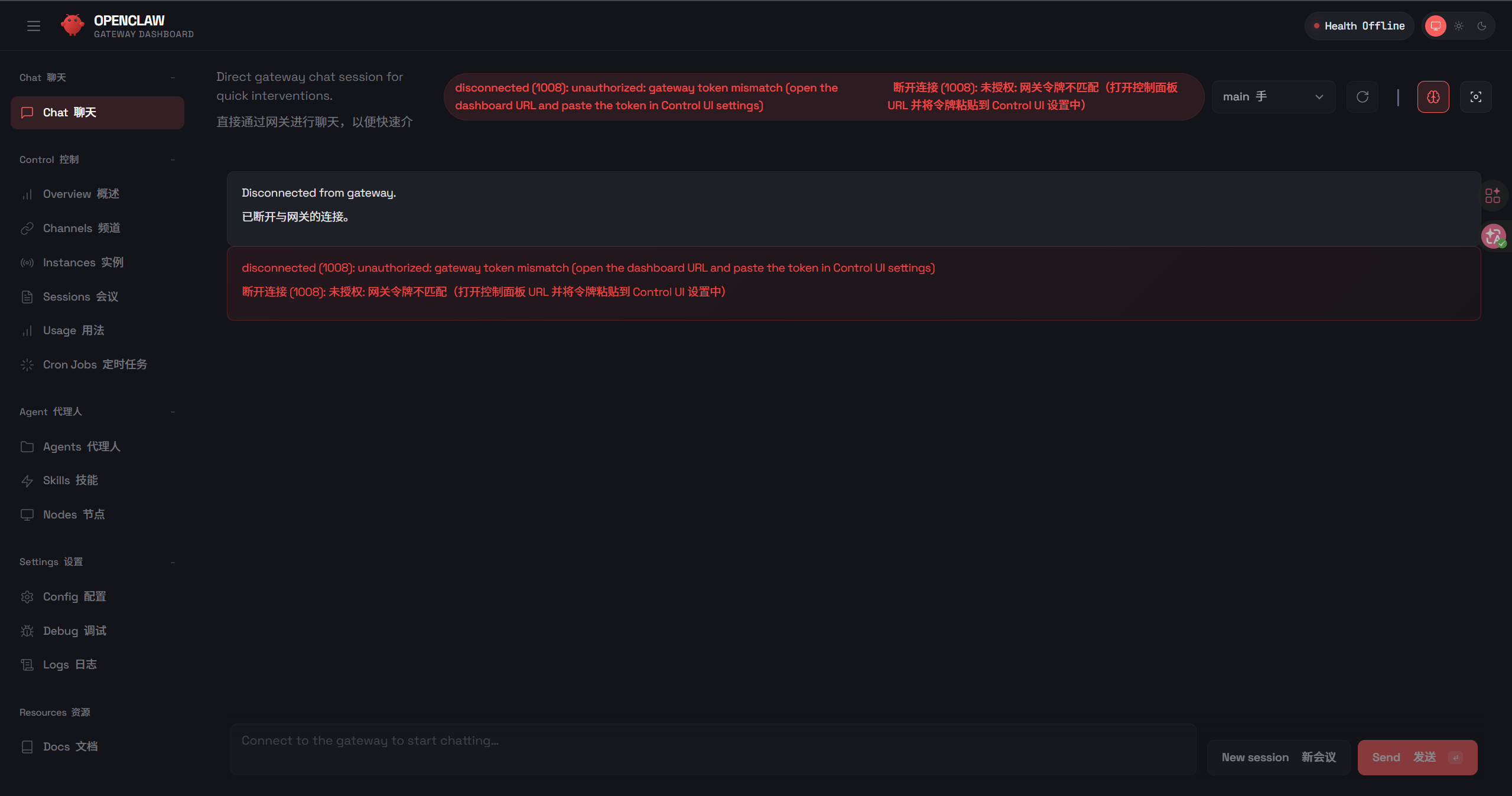The width and height of the screenshot is (1512, 796).
Task: Click the grid sparkle widget icon
Action: [1493, 195]
